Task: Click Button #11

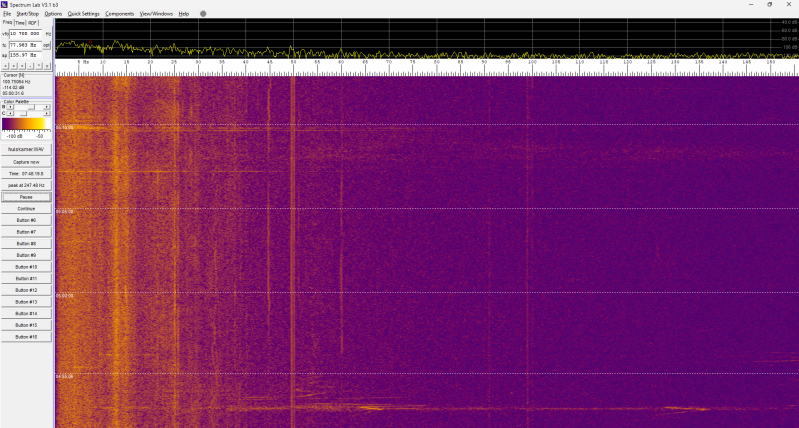Action: [x=26, y=279]
